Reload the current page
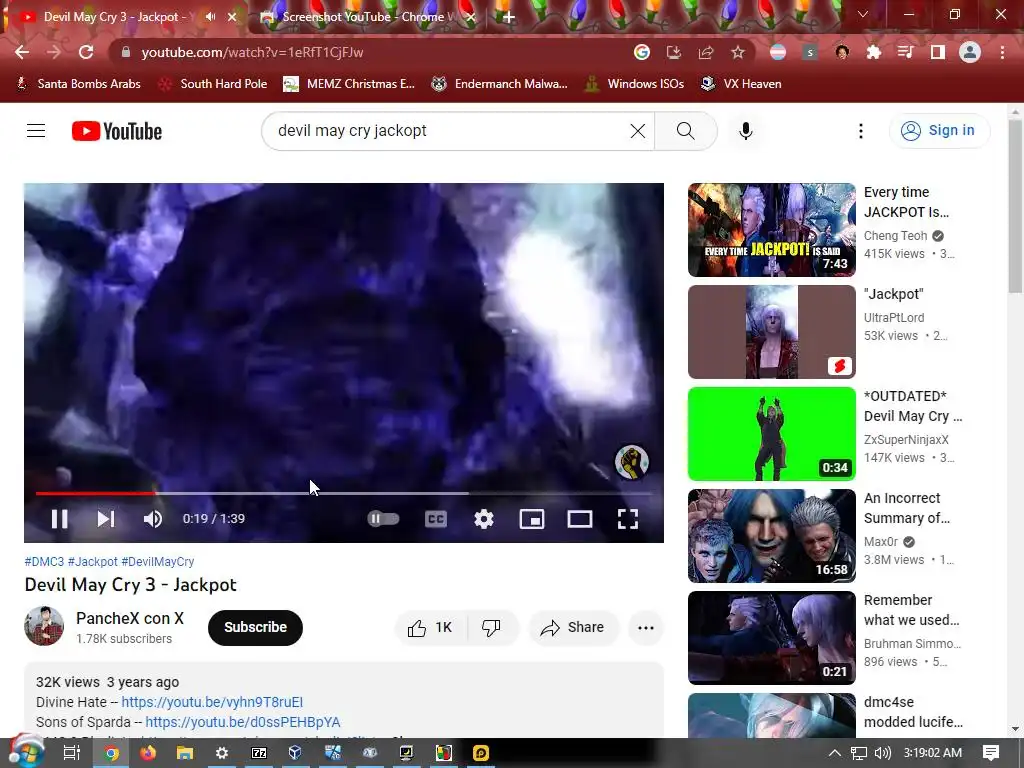This screenshot has width=1024, height=768. pyautogui.click(x=86, y=52)
